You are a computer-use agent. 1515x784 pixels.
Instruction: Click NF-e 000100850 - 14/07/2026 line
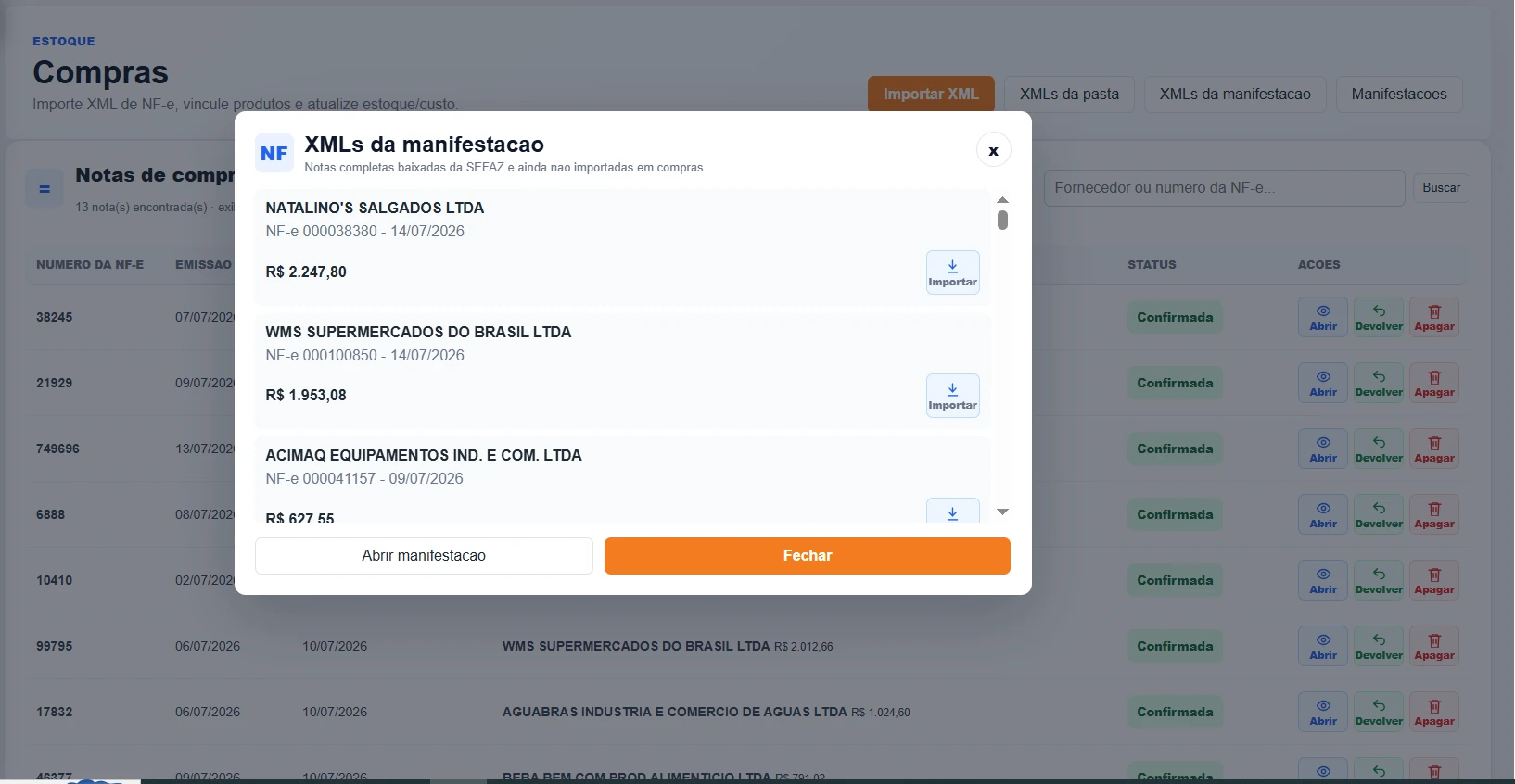(x=364, y=356)
